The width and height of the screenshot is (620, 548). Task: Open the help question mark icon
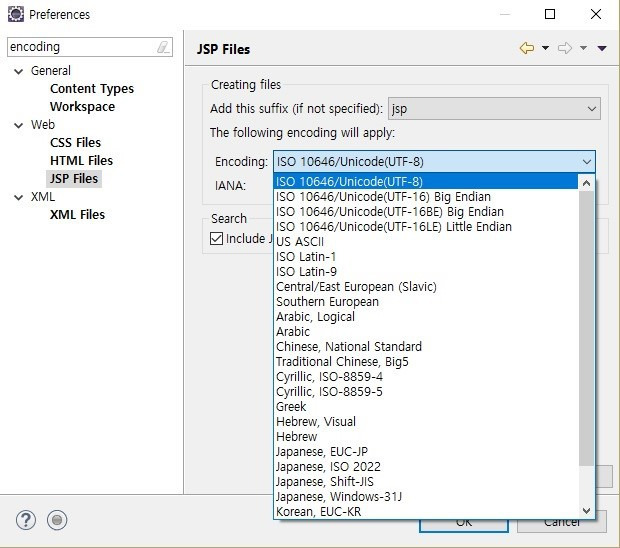coord(26,520)
